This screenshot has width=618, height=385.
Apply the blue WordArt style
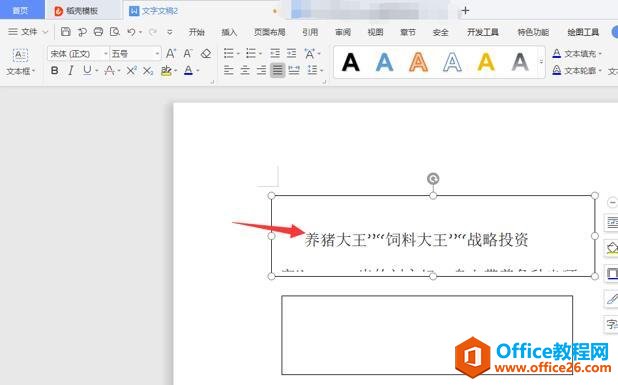pyautogui.click(x=384, y=62)
